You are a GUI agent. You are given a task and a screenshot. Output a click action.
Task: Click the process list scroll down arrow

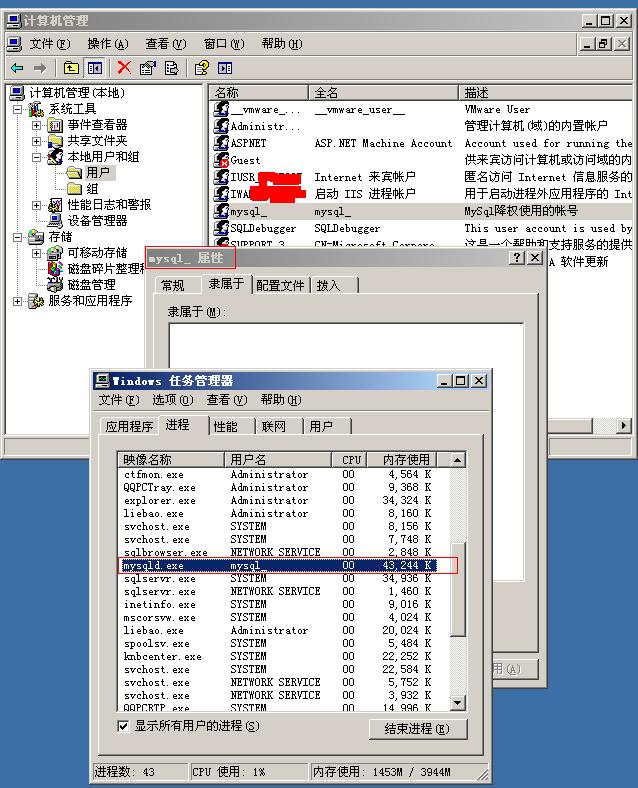(457, 703)
